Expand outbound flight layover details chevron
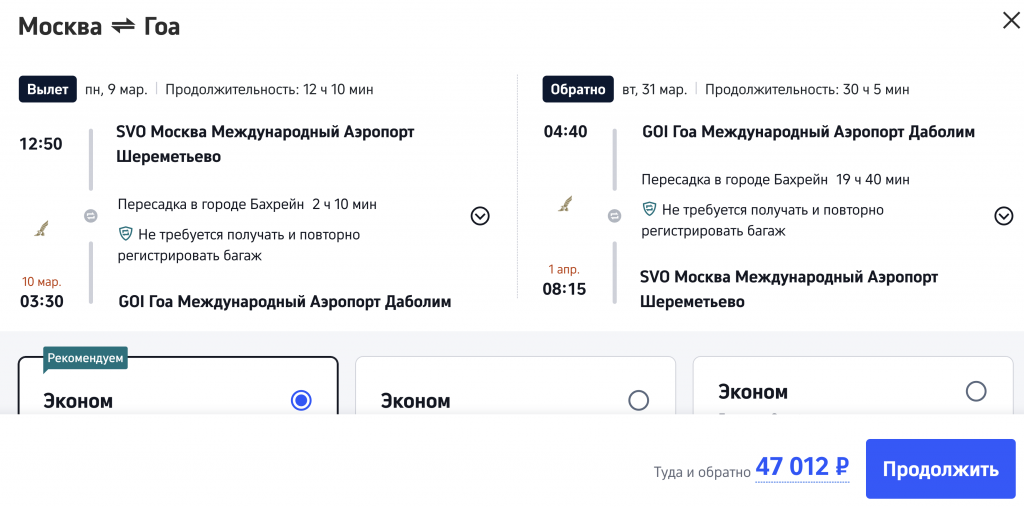 coord(480,216)
